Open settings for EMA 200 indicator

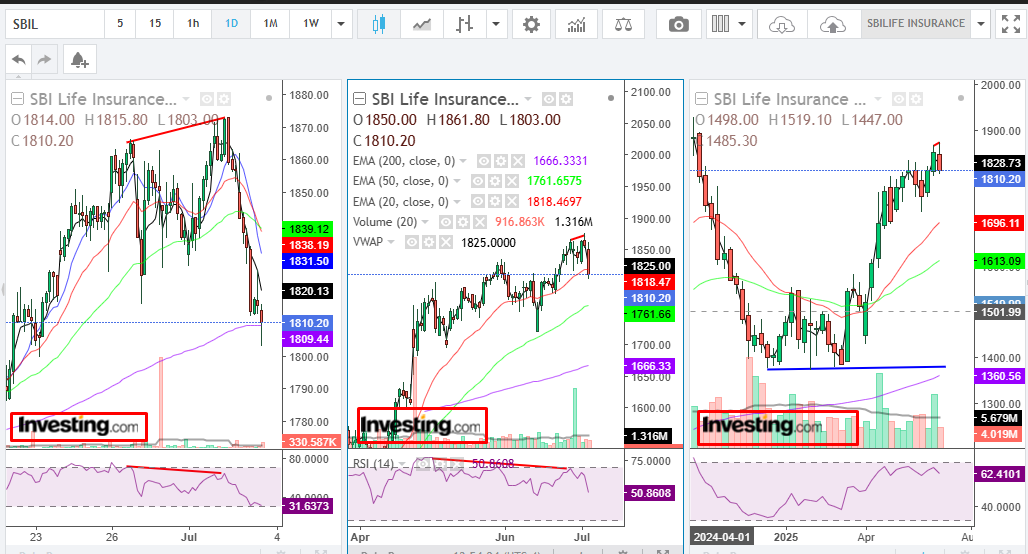[x=501, y=161]
